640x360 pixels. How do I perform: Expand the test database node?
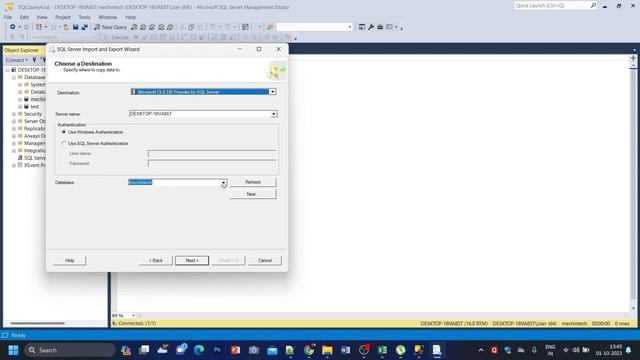(20, 107)
